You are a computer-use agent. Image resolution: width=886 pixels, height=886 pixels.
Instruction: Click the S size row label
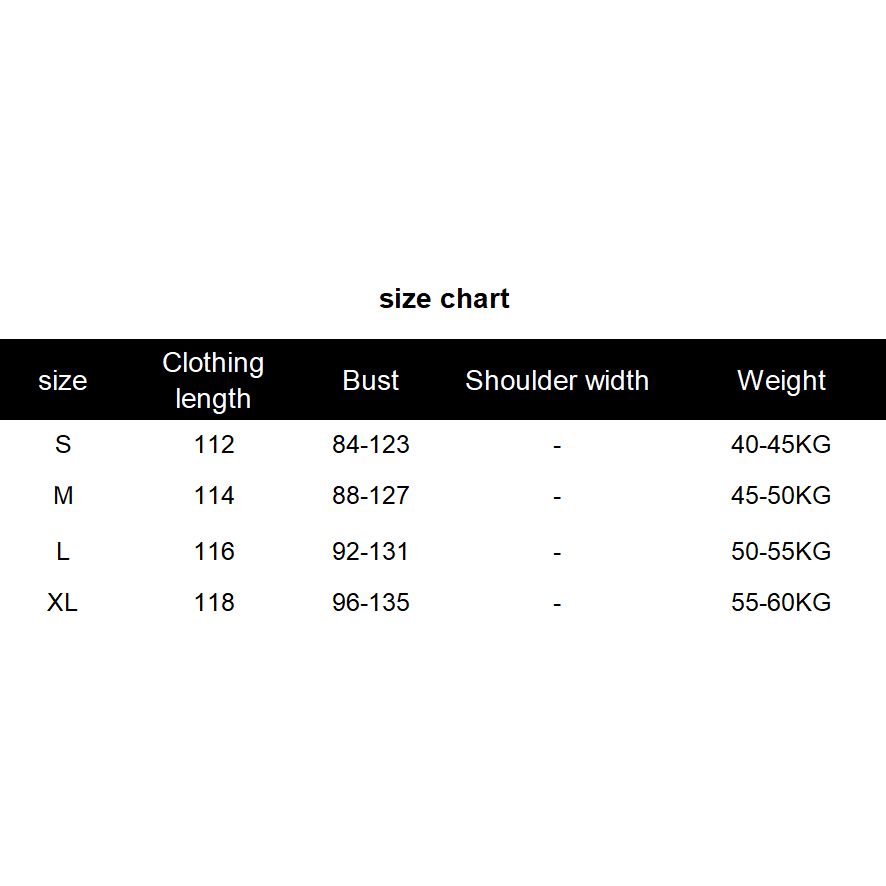tap(63, 444)
